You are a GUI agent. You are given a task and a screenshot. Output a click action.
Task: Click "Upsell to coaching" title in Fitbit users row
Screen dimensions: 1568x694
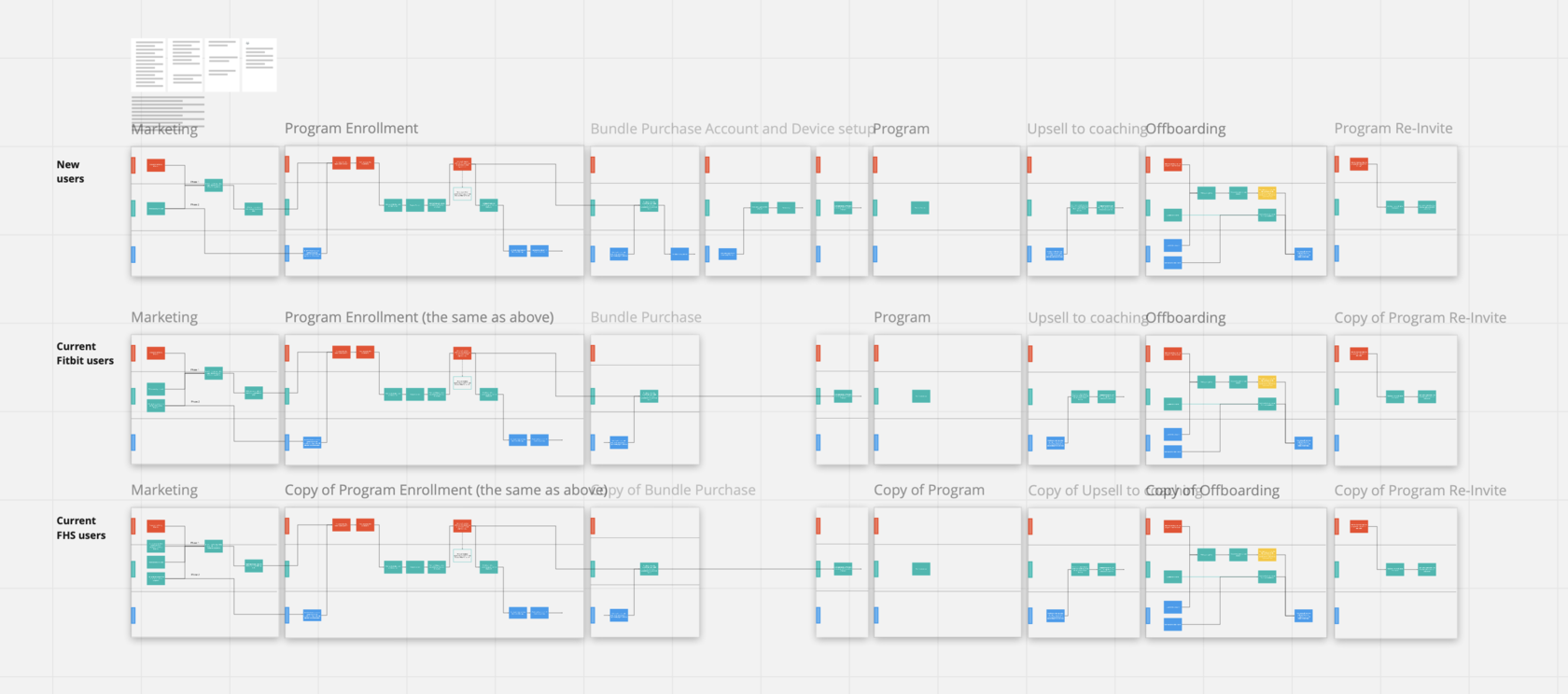tap(1087, 318)
